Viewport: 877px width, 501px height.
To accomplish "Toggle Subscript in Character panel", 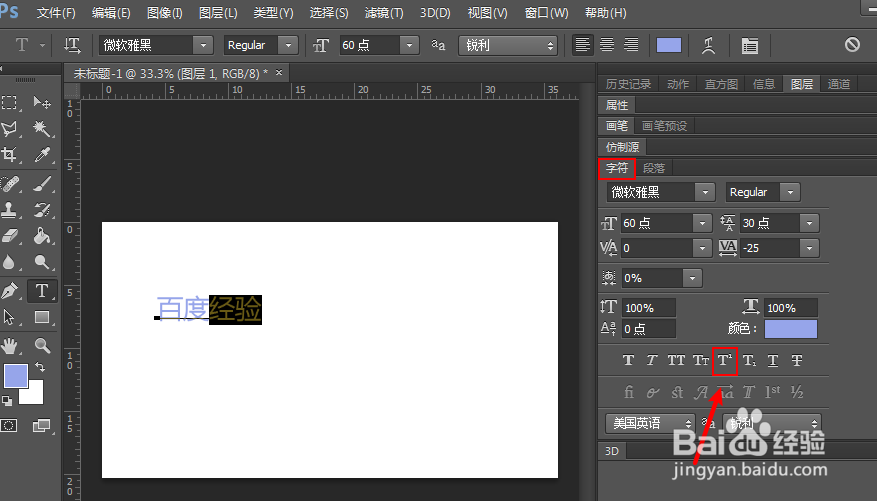I will click(x=749, y=361).
